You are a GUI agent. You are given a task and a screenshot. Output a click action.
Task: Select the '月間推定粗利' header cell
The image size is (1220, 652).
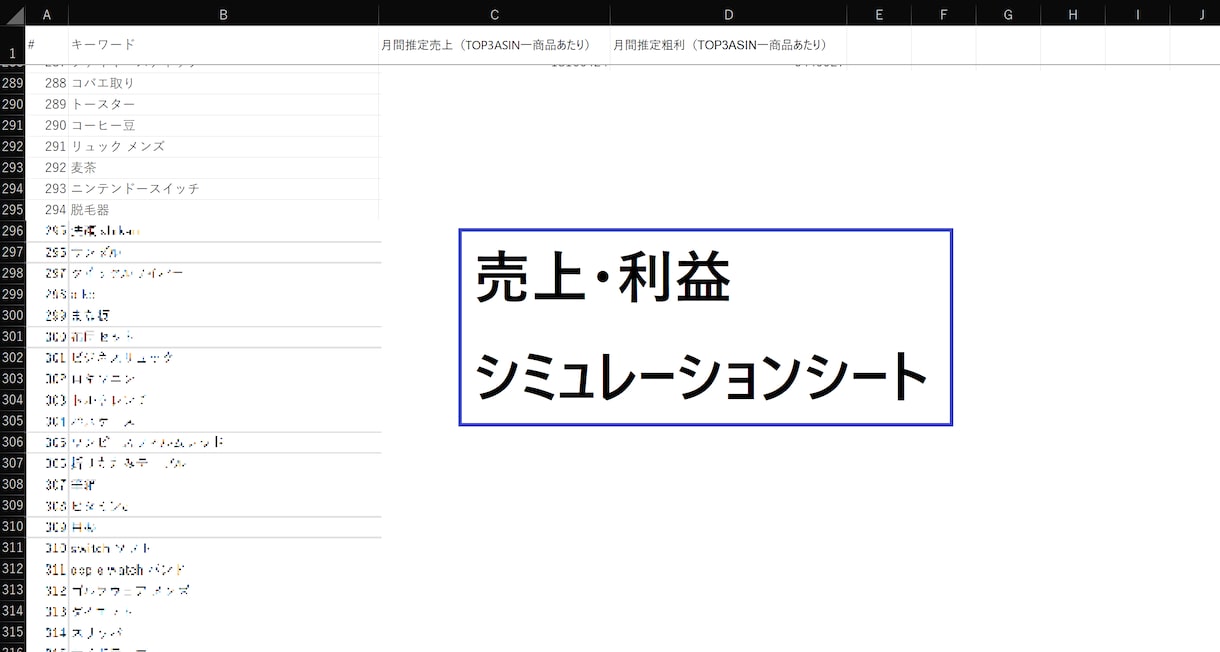(x=728, y=45)
